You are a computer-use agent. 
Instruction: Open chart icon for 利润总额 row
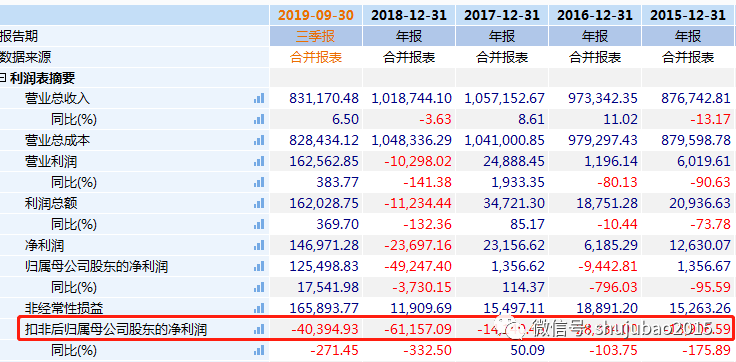(x=259, y=203)
